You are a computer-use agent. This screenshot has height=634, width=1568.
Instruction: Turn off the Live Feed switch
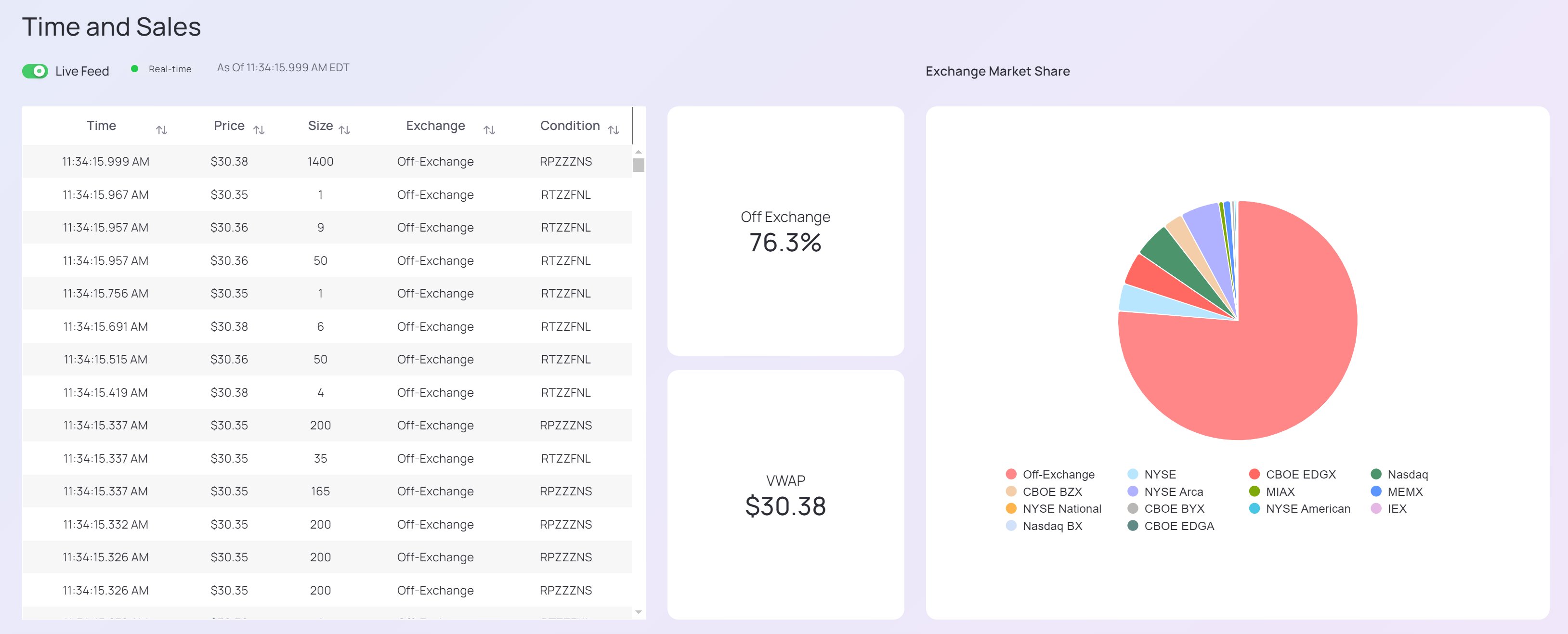tap(35, 71)
